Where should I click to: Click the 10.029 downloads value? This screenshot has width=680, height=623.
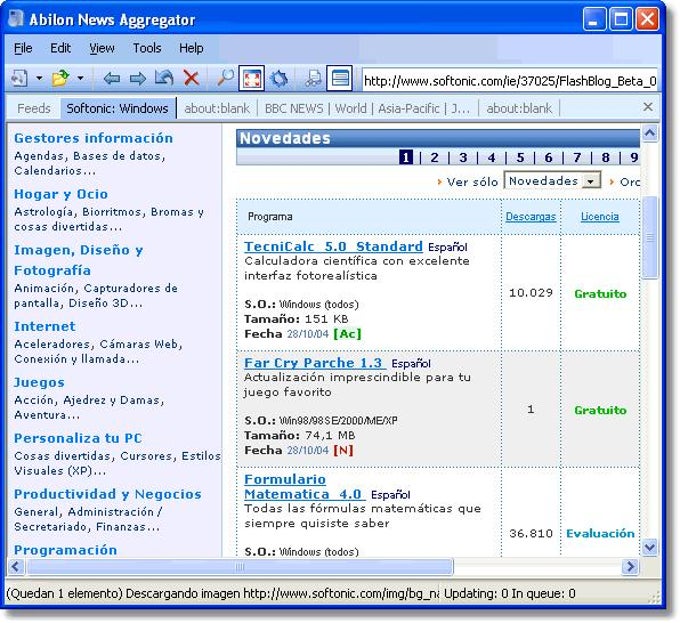click(x=531, y=293)
